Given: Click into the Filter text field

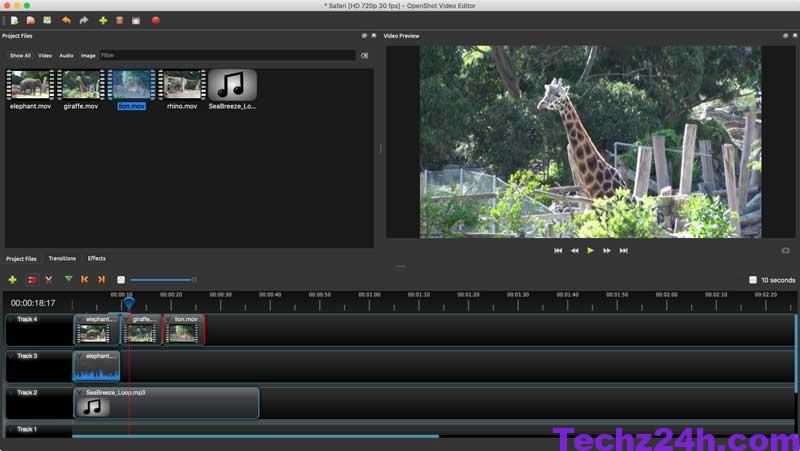Looking at the screenshot, I should tap(228, 55).
